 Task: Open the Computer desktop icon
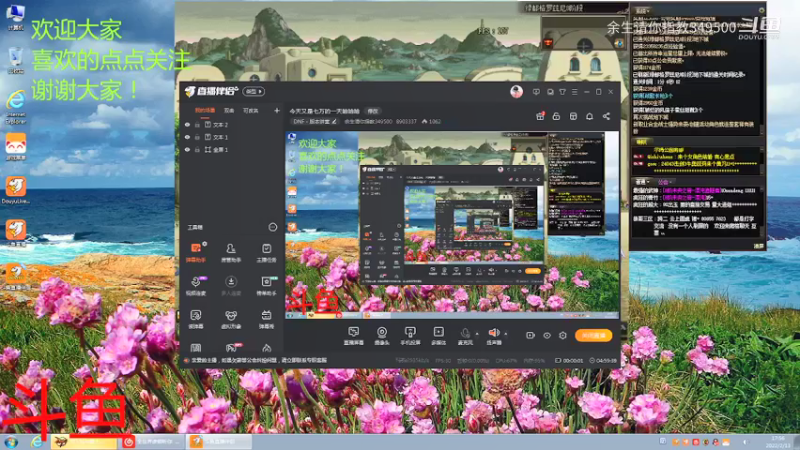tap(15, 17)
